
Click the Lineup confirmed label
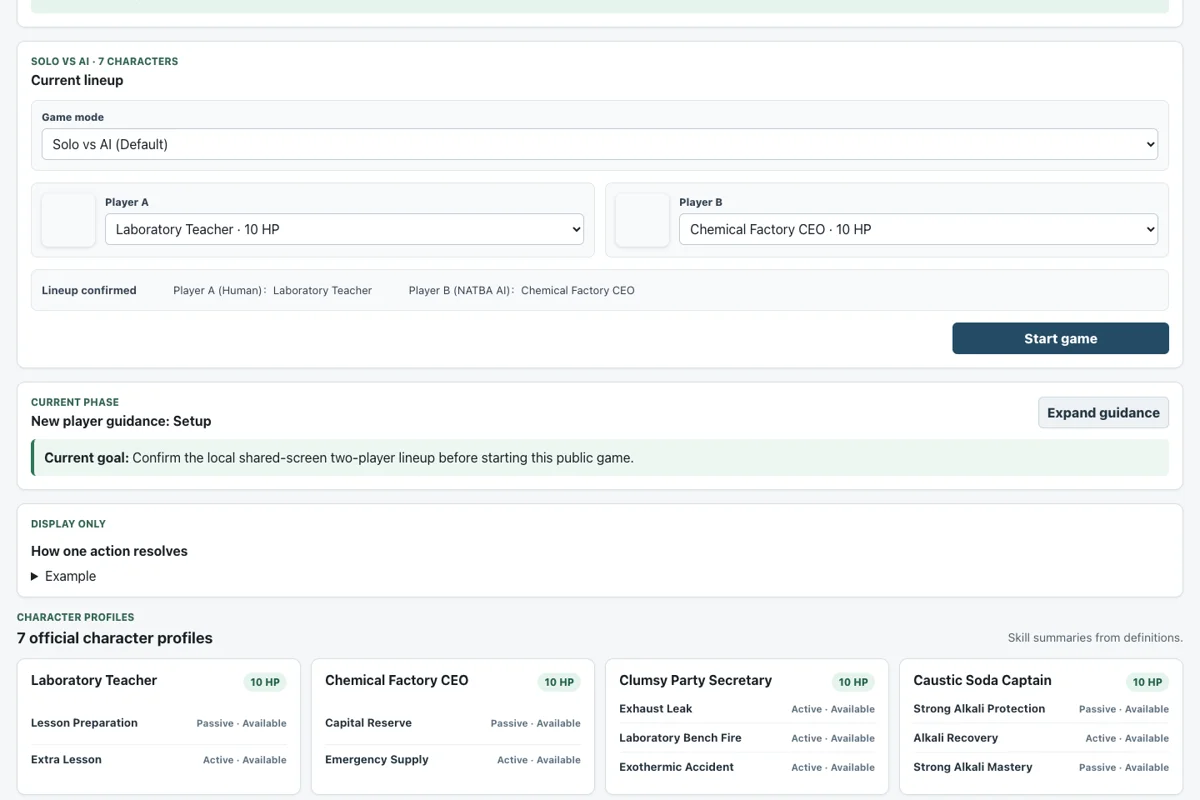(x=89, y=290)
